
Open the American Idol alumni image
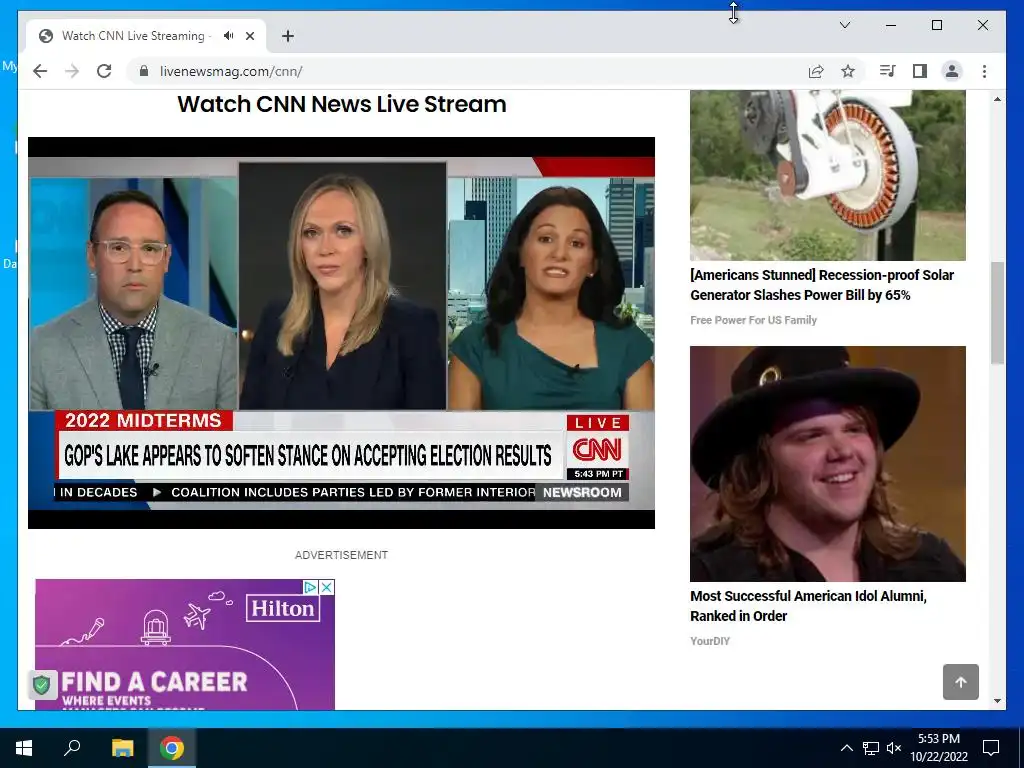(x=827, y=464)
